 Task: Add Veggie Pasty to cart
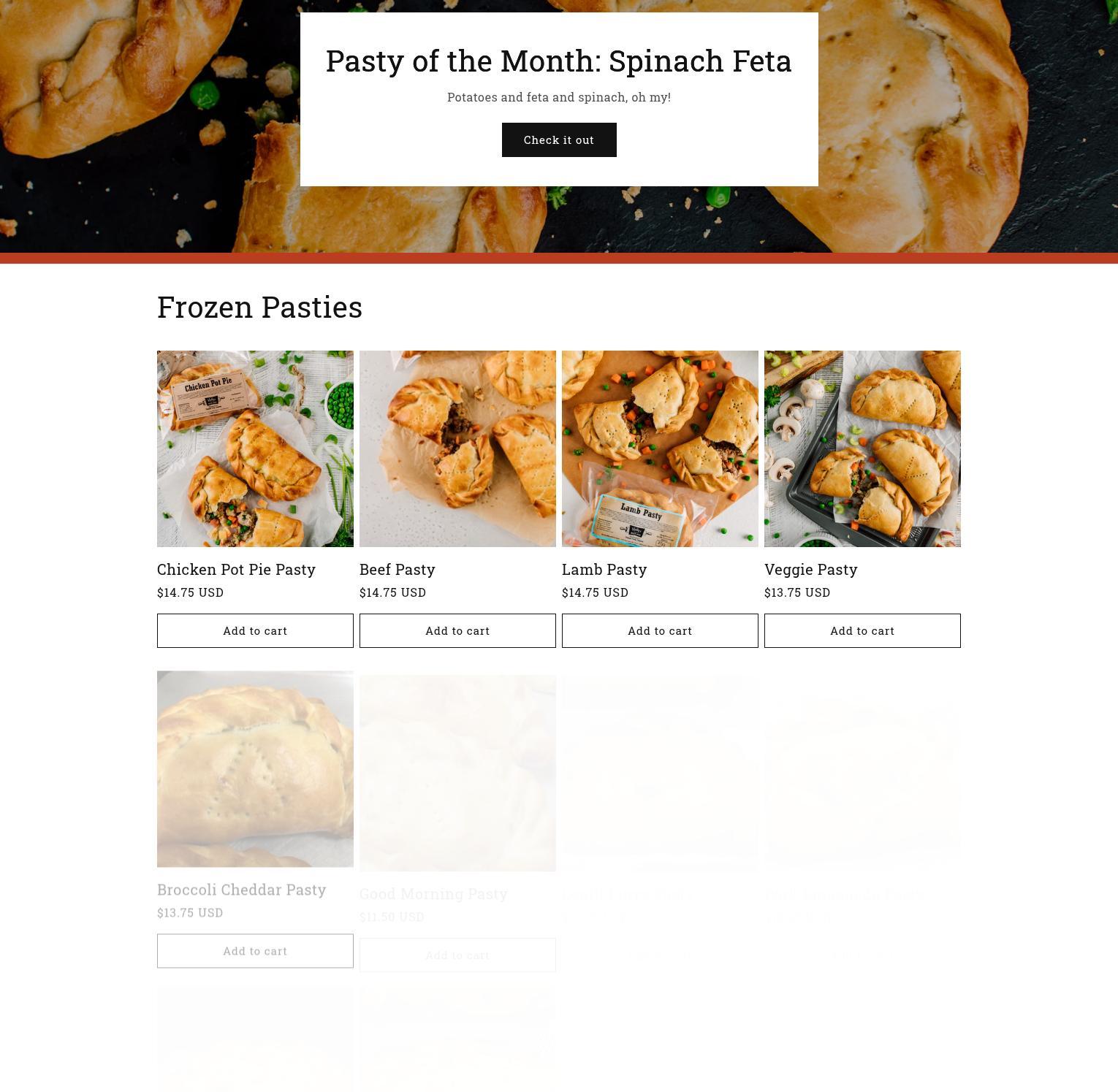pyautogui.click(x=862, y=630)
